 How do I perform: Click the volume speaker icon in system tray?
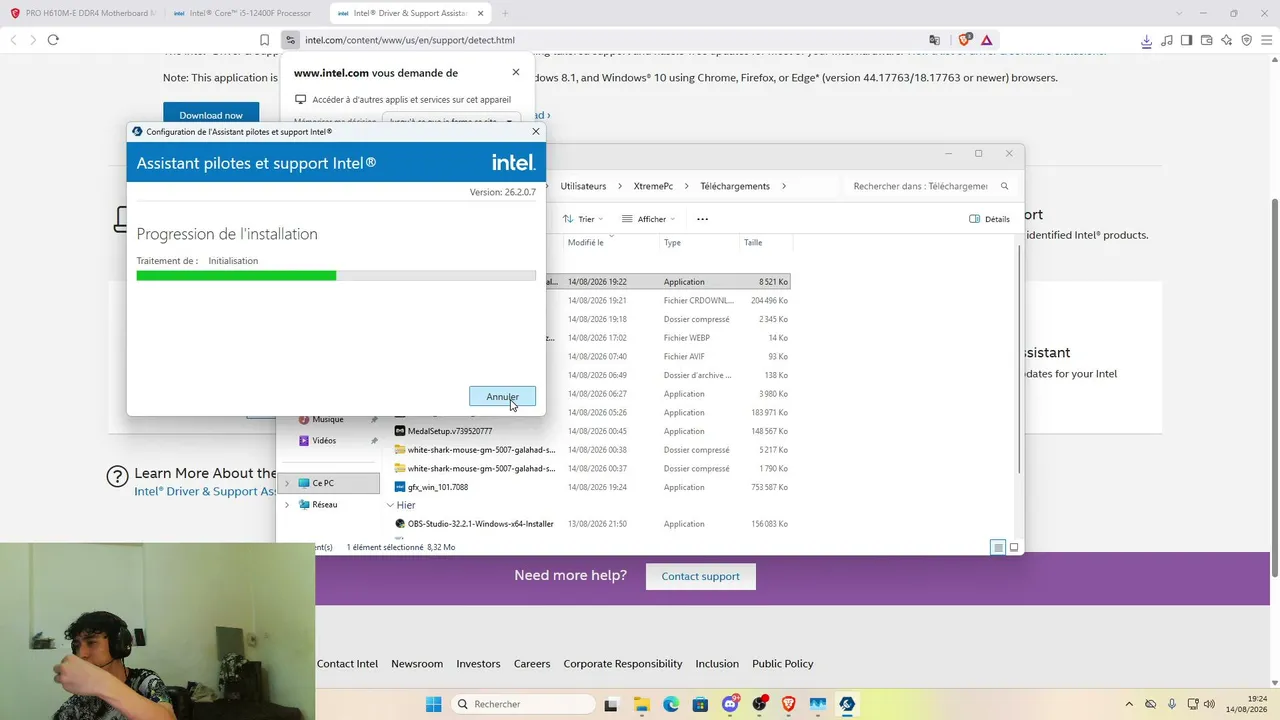(x=1210, y=704)
